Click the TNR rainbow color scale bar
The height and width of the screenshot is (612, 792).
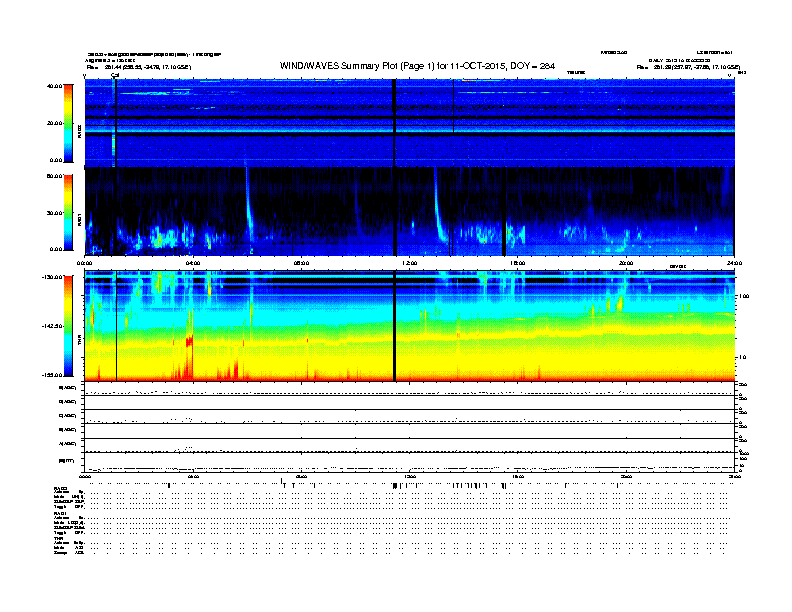click(x=68, y=326)
